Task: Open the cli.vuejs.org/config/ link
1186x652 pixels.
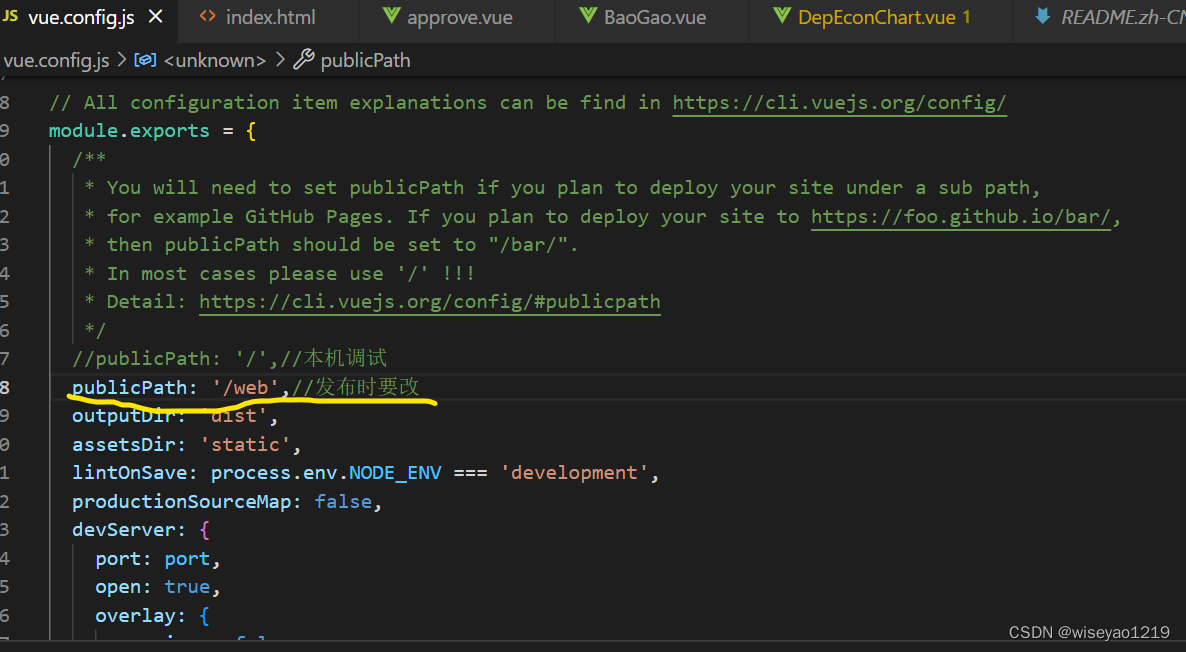Action: (x=840, y=103)
